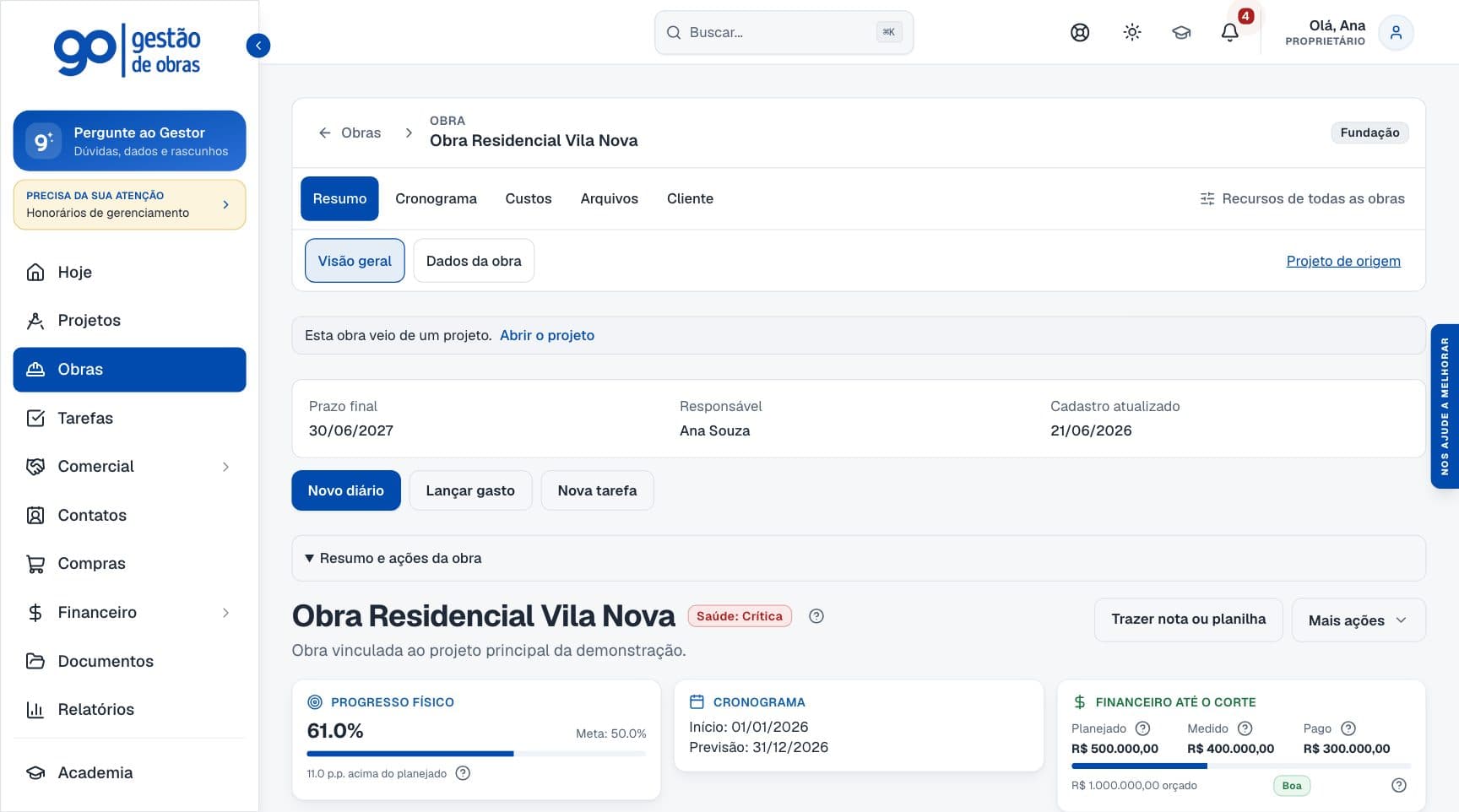Open Relatórios in sidebar
Image resolution: width=1459 pixels, height=812 pixels.
[x=129, y=709]
